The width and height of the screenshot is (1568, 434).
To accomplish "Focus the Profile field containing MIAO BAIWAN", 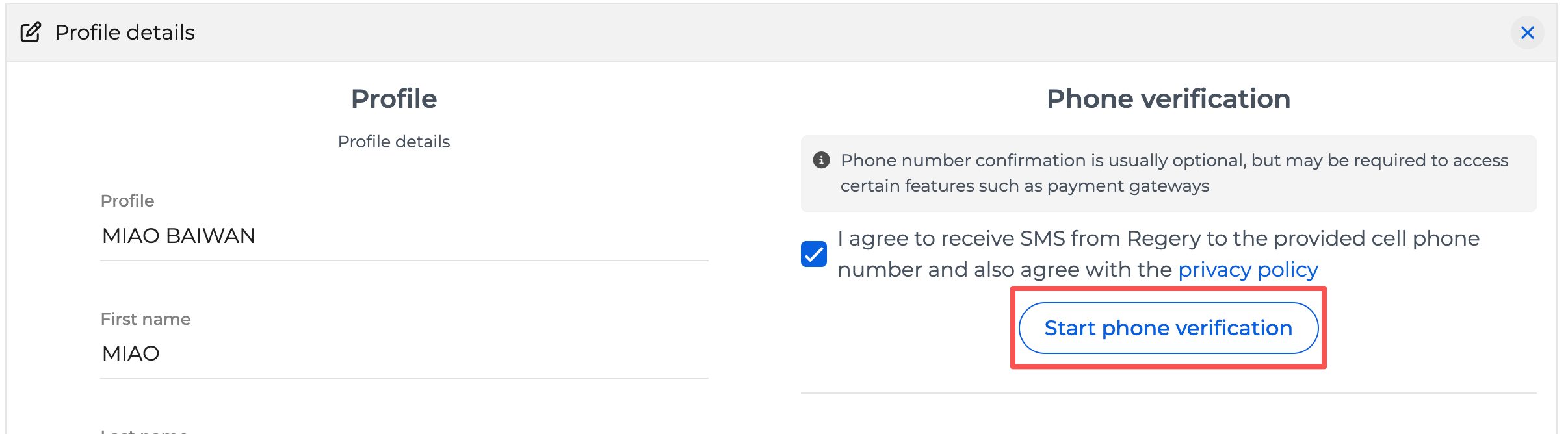I will point(403,236).
